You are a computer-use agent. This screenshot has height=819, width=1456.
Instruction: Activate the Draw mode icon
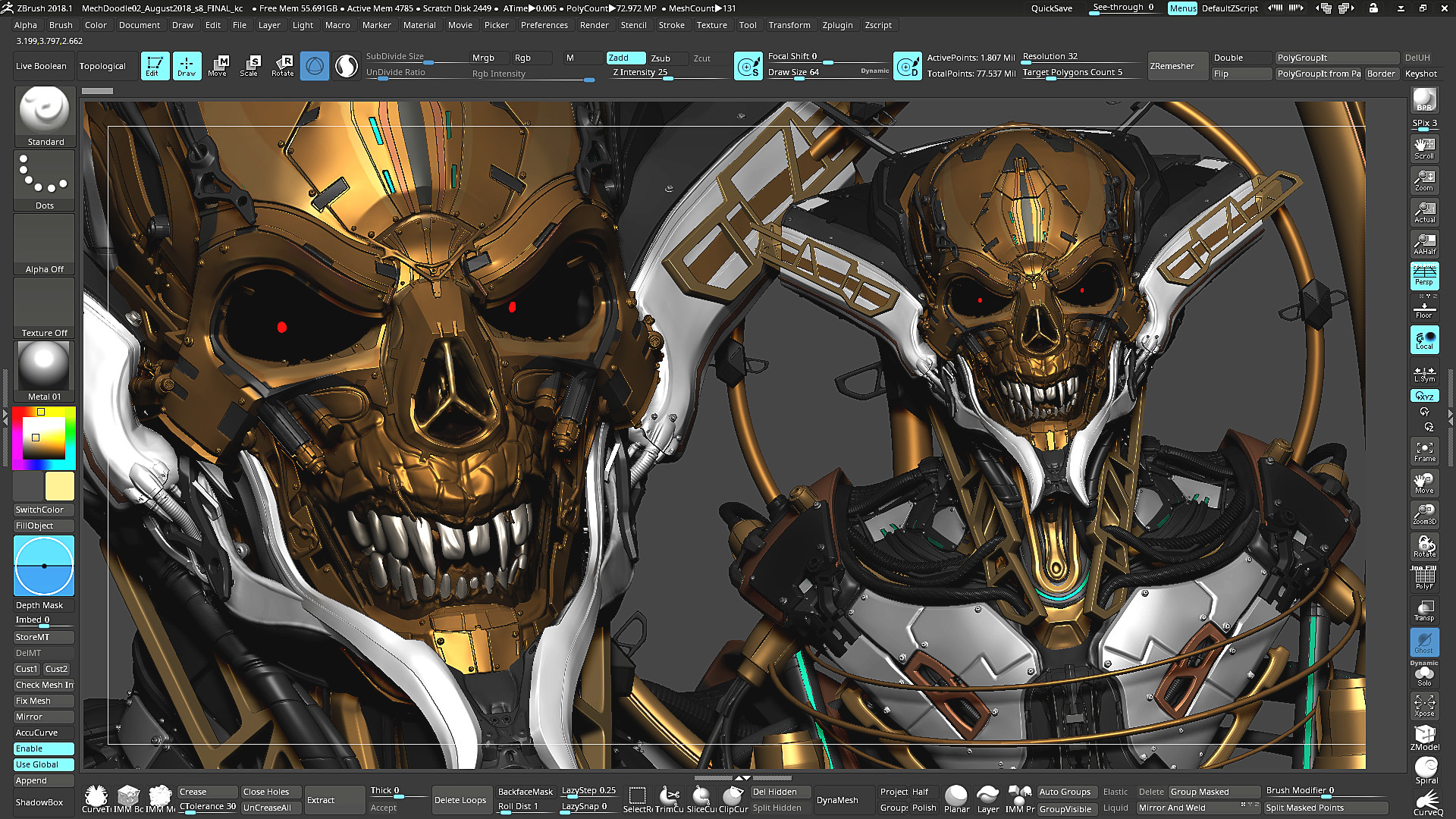tap(187, 66)
